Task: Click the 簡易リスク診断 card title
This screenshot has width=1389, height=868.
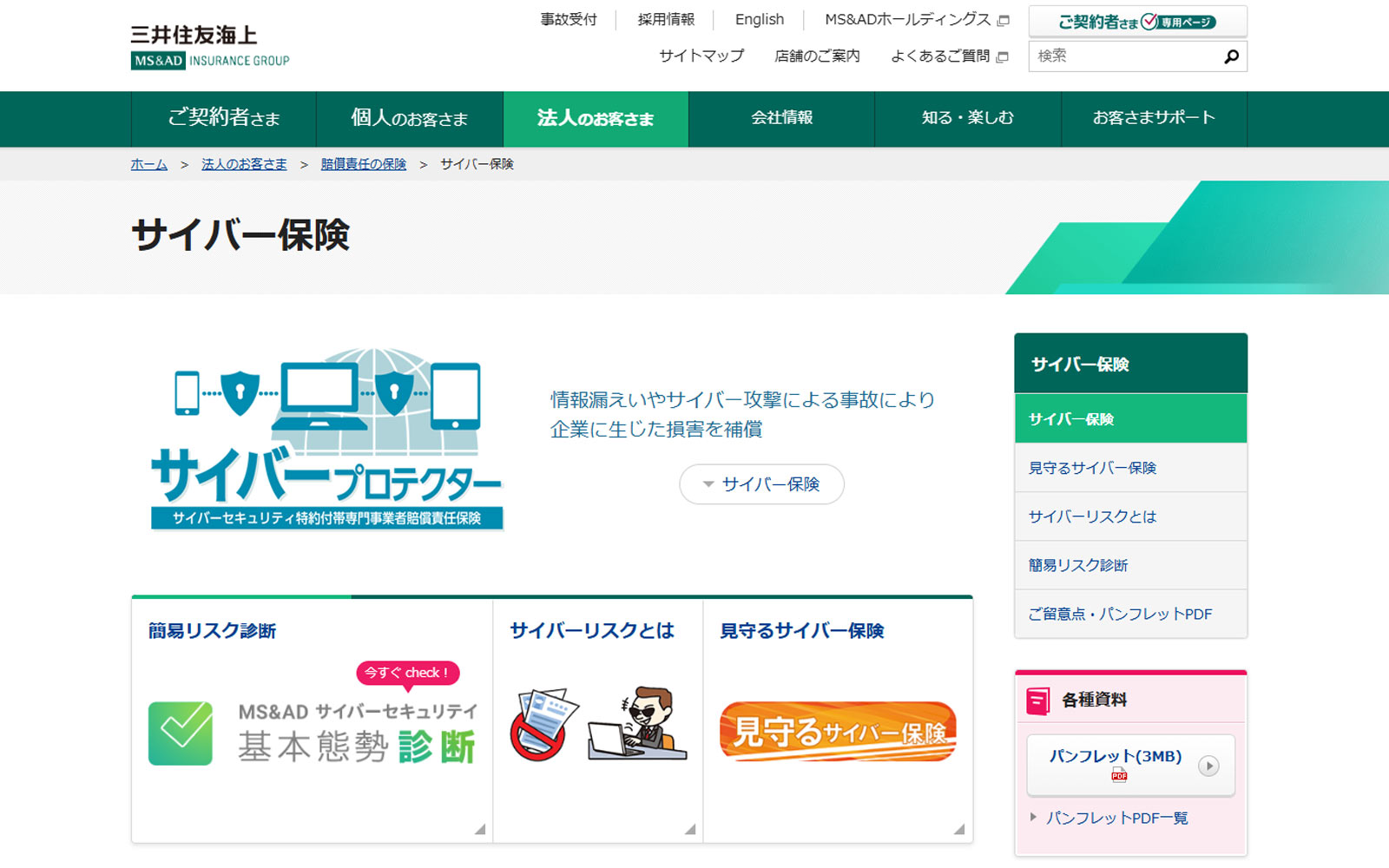Action: (212, 631)
